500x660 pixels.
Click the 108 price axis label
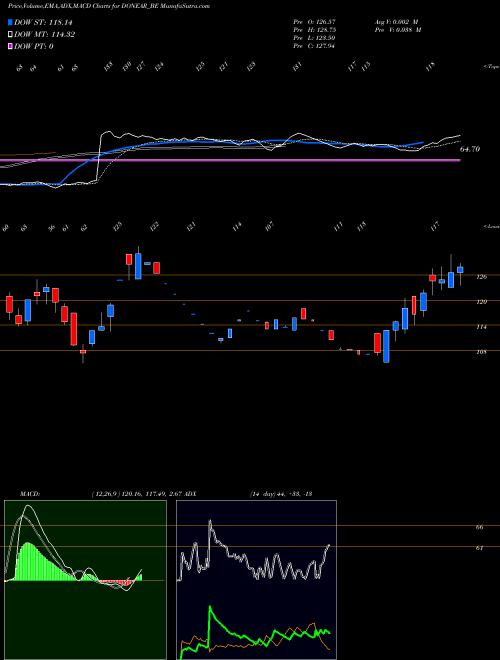(x=481, y=351)
